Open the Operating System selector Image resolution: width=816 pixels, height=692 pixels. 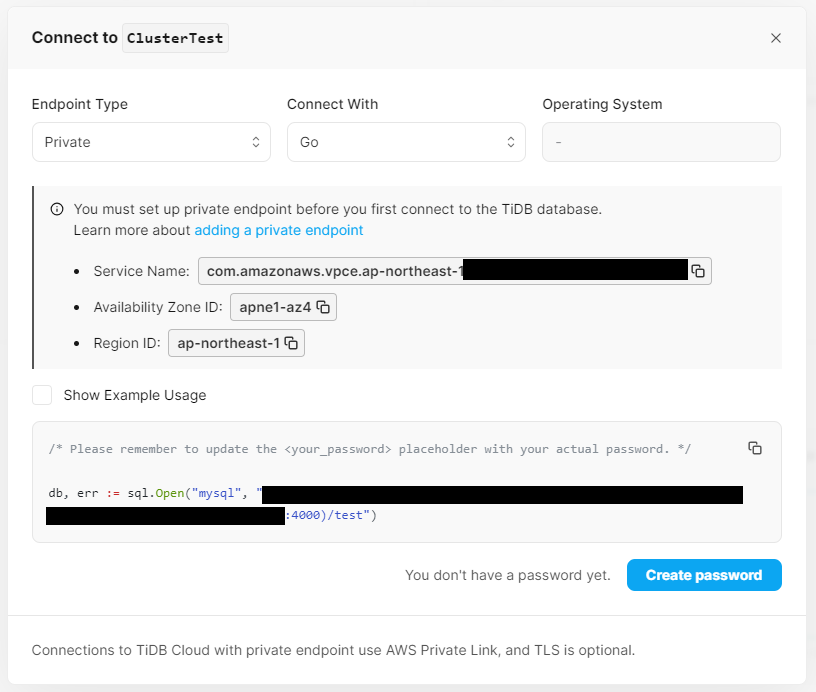[661, 142]
